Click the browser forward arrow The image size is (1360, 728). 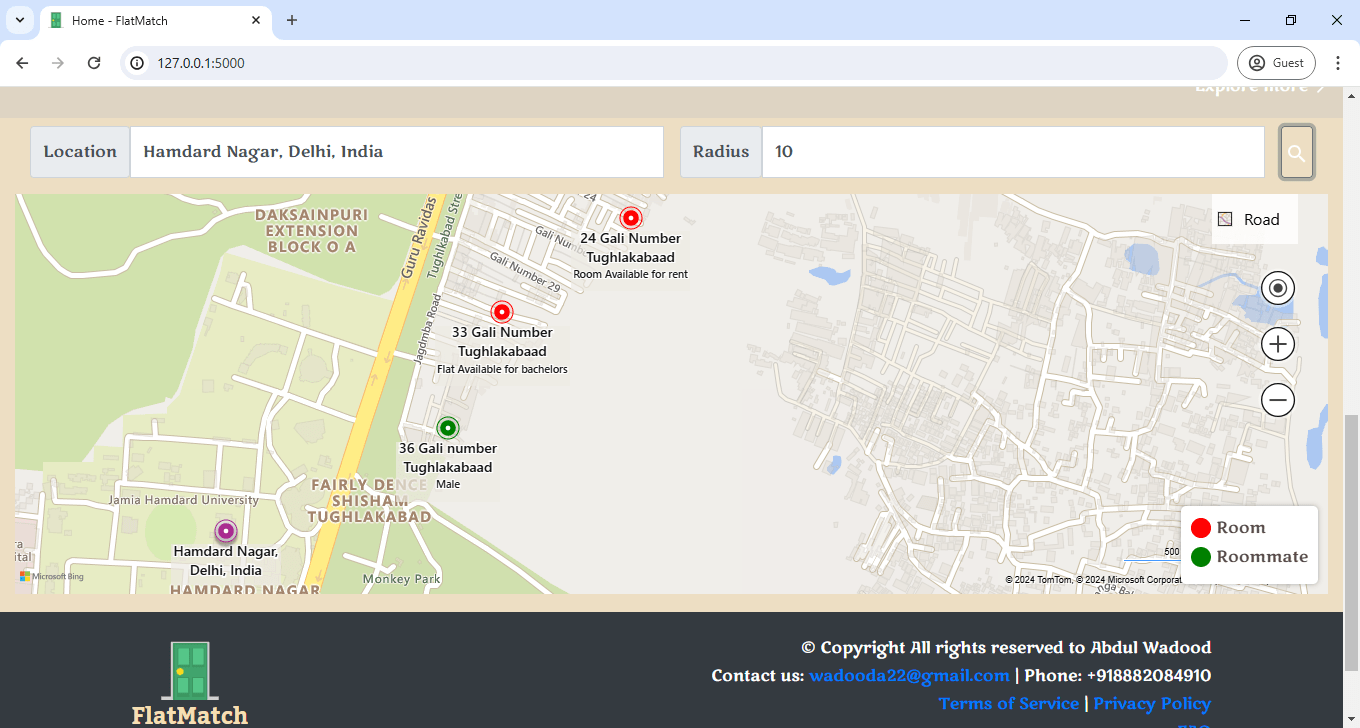point(58,63)
